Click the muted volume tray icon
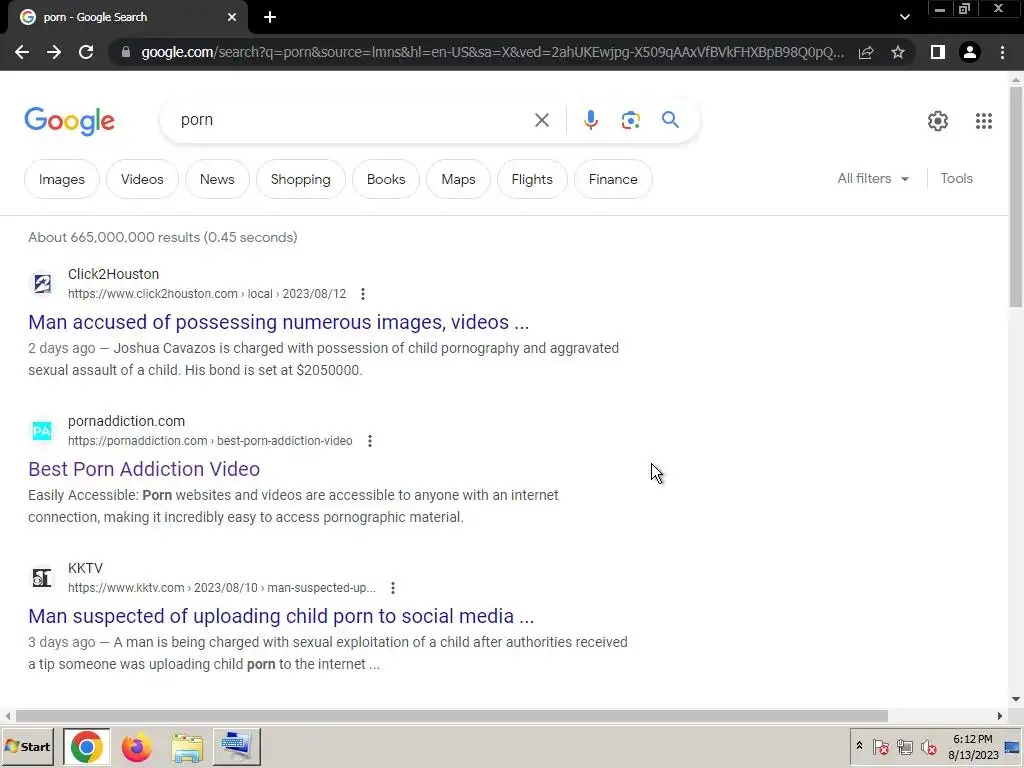This screenshot has width=1024, height=768. tap(928, 746)
